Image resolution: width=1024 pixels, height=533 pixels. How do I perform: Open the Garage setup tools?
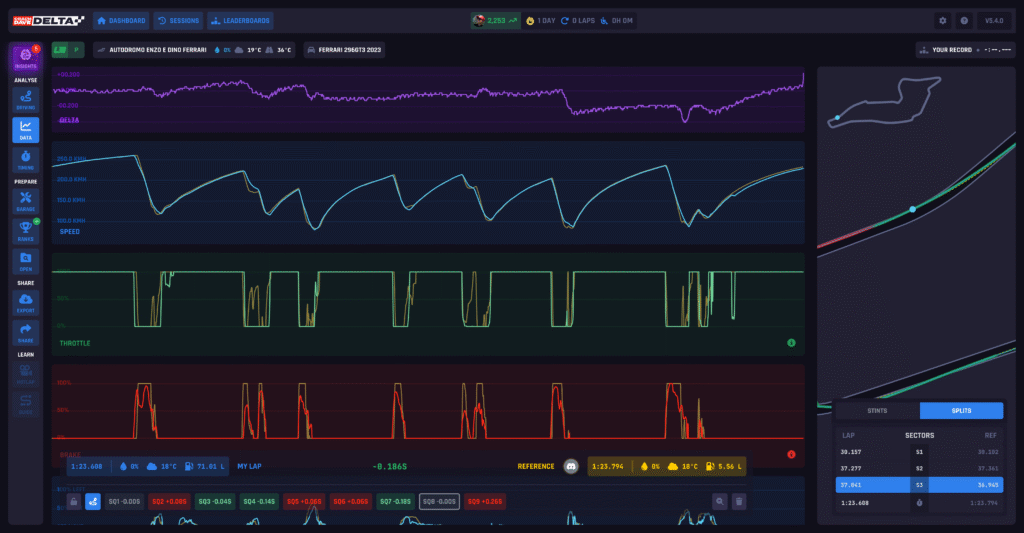pos(25,200)
